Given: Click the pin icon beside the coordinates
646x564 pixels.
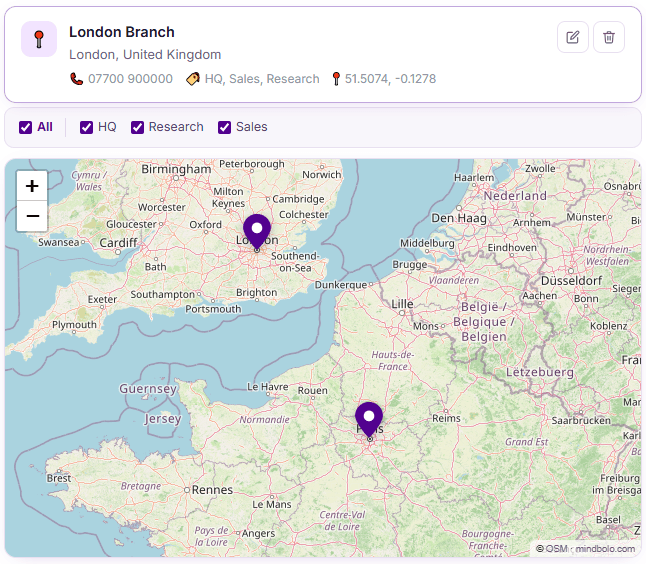Looking at the screenshot, I should pyautogui.click(x=336, y=78).
